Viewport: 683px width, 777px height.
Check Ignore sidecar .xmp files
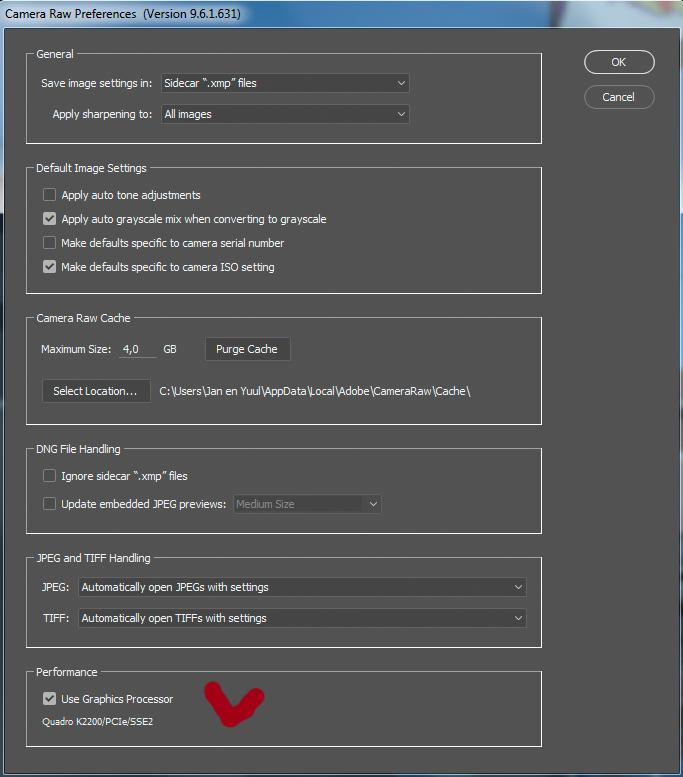point(50,476)
